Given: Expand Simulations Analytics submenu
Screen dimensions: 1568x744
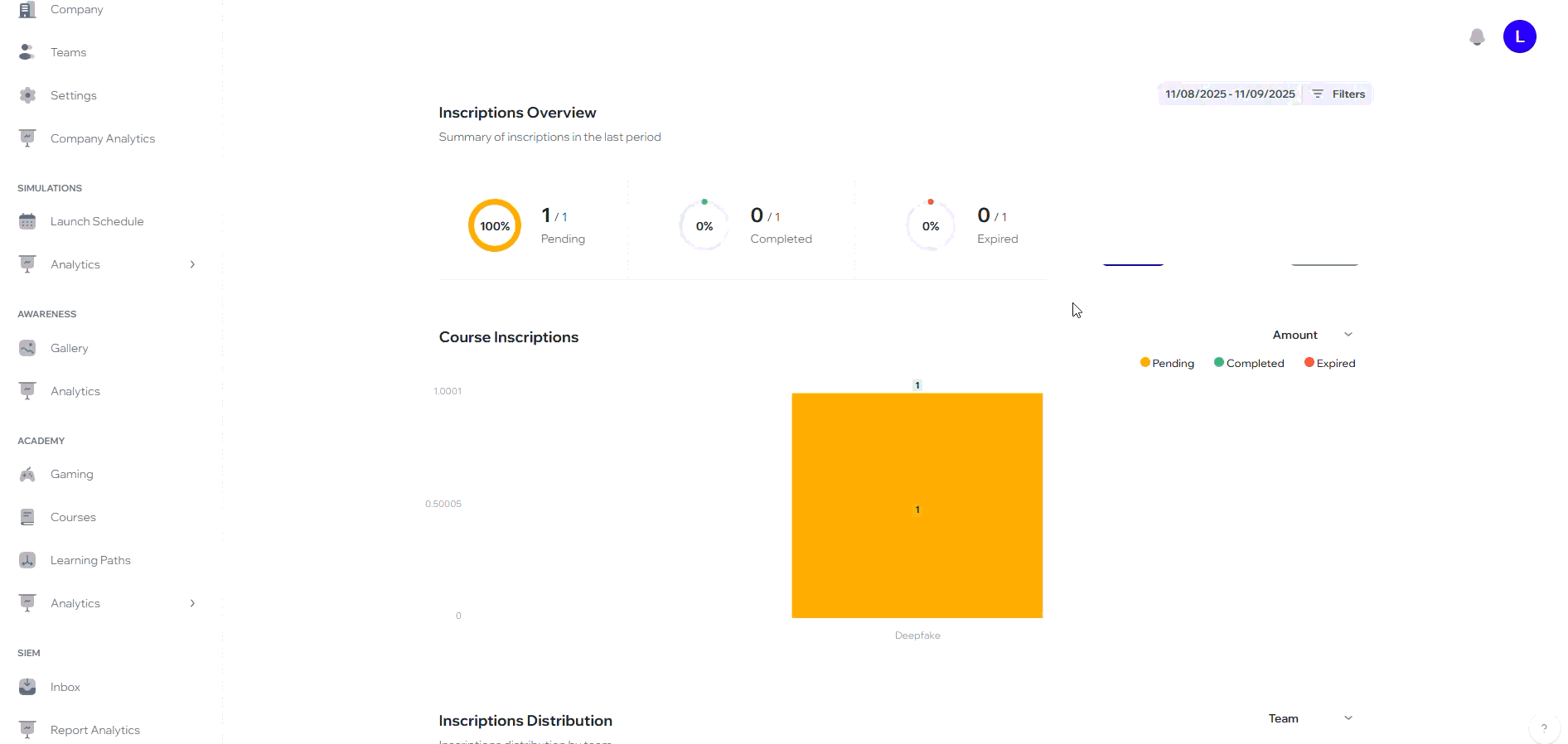Looking at the screenshot, I should [x=192, y=264].
